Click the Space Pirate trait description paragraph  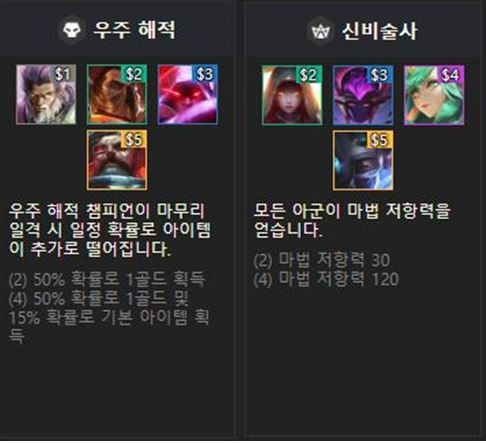pyautogui.click(x=110, y=230)
